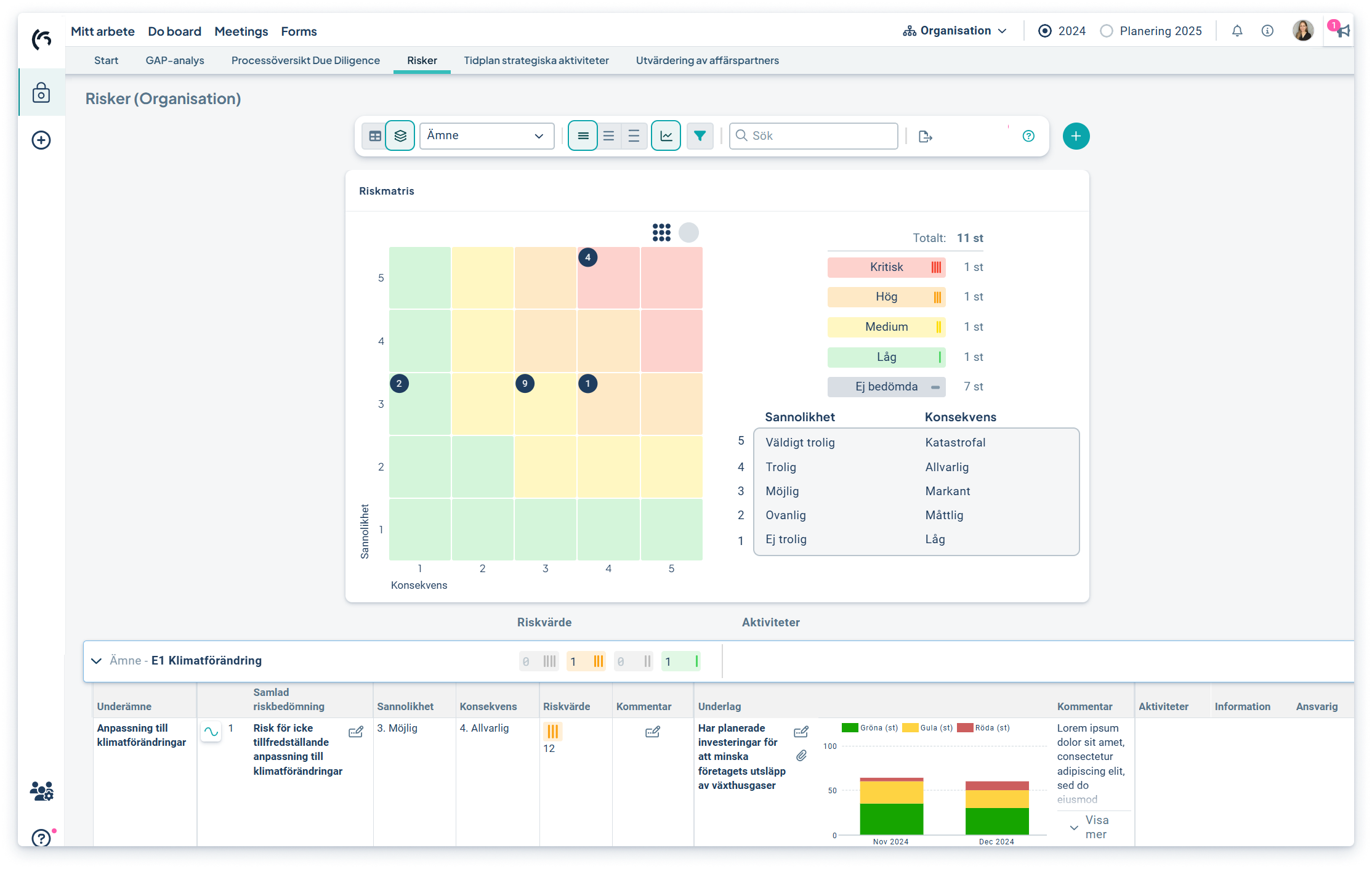The width and height of the screenshot is (1372, 869).
Task: Click the critical count badge in group header
Action: tap(539, 661)
